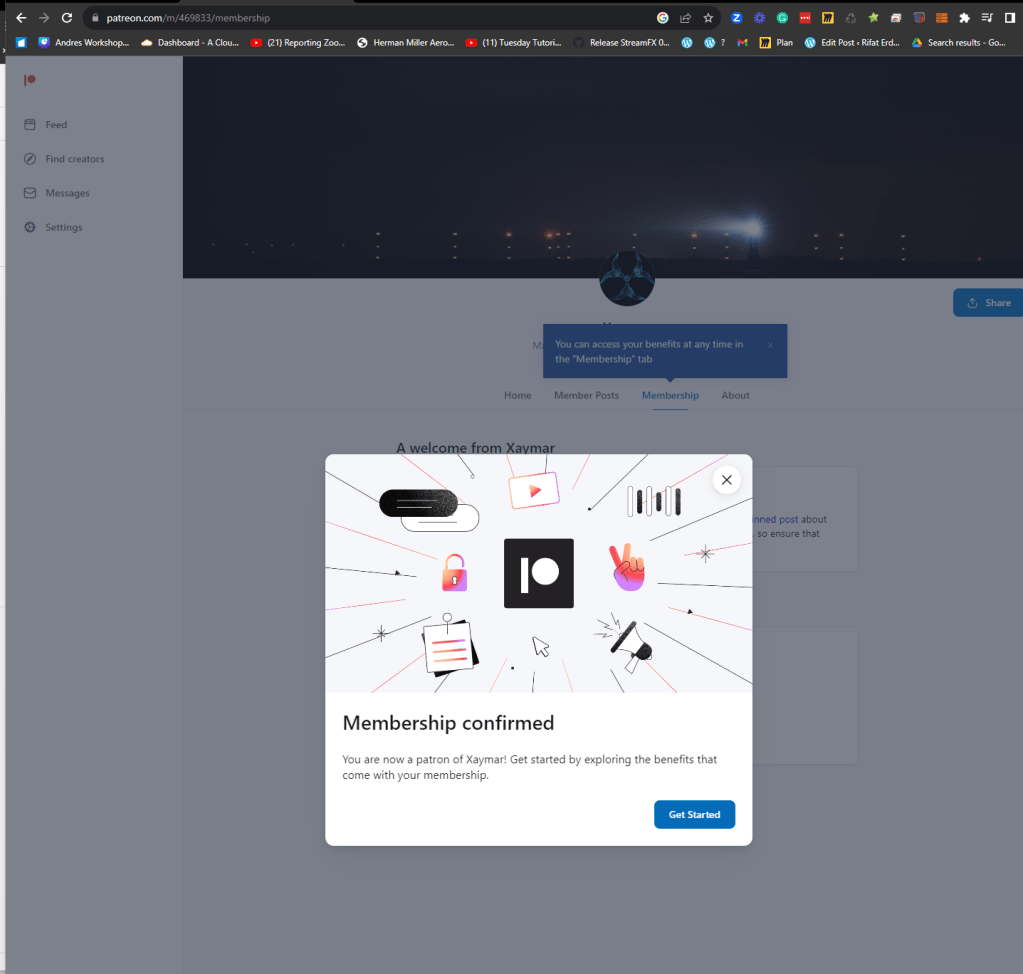
Task: Open the blue square bookmark icon
Action: pyautogui.click(x=21, y=42)
